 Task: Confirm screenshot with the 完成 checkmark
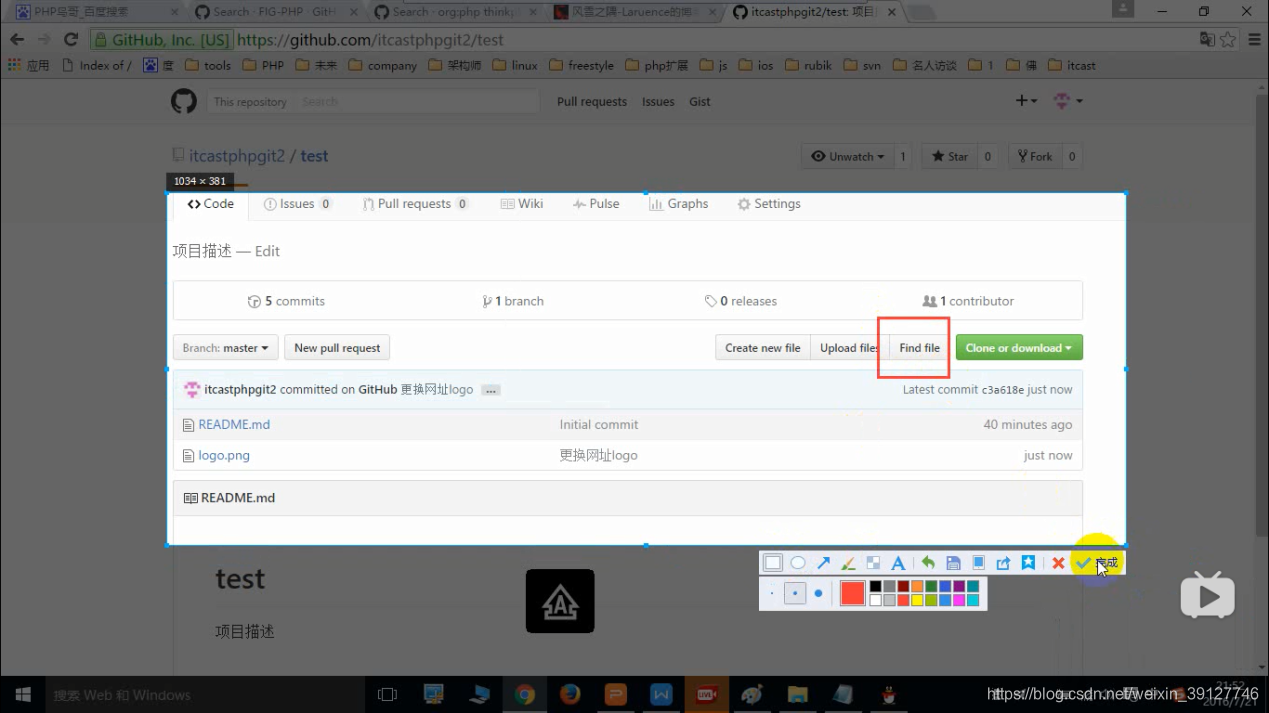click(1096, 563)
